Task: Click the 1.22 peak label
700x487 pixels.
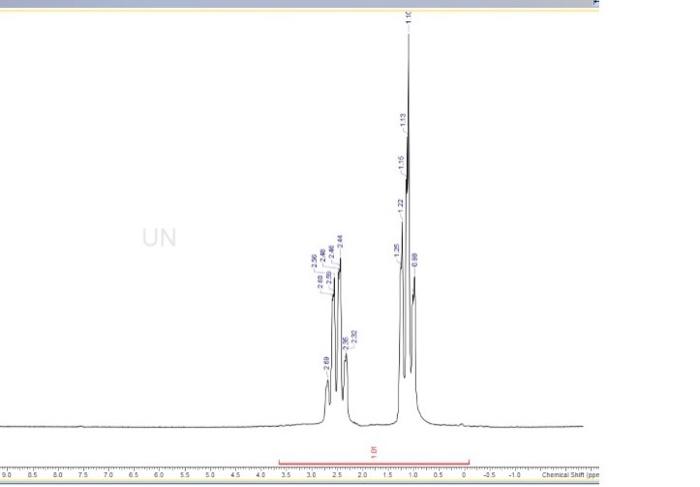Action: coord(400,206)
